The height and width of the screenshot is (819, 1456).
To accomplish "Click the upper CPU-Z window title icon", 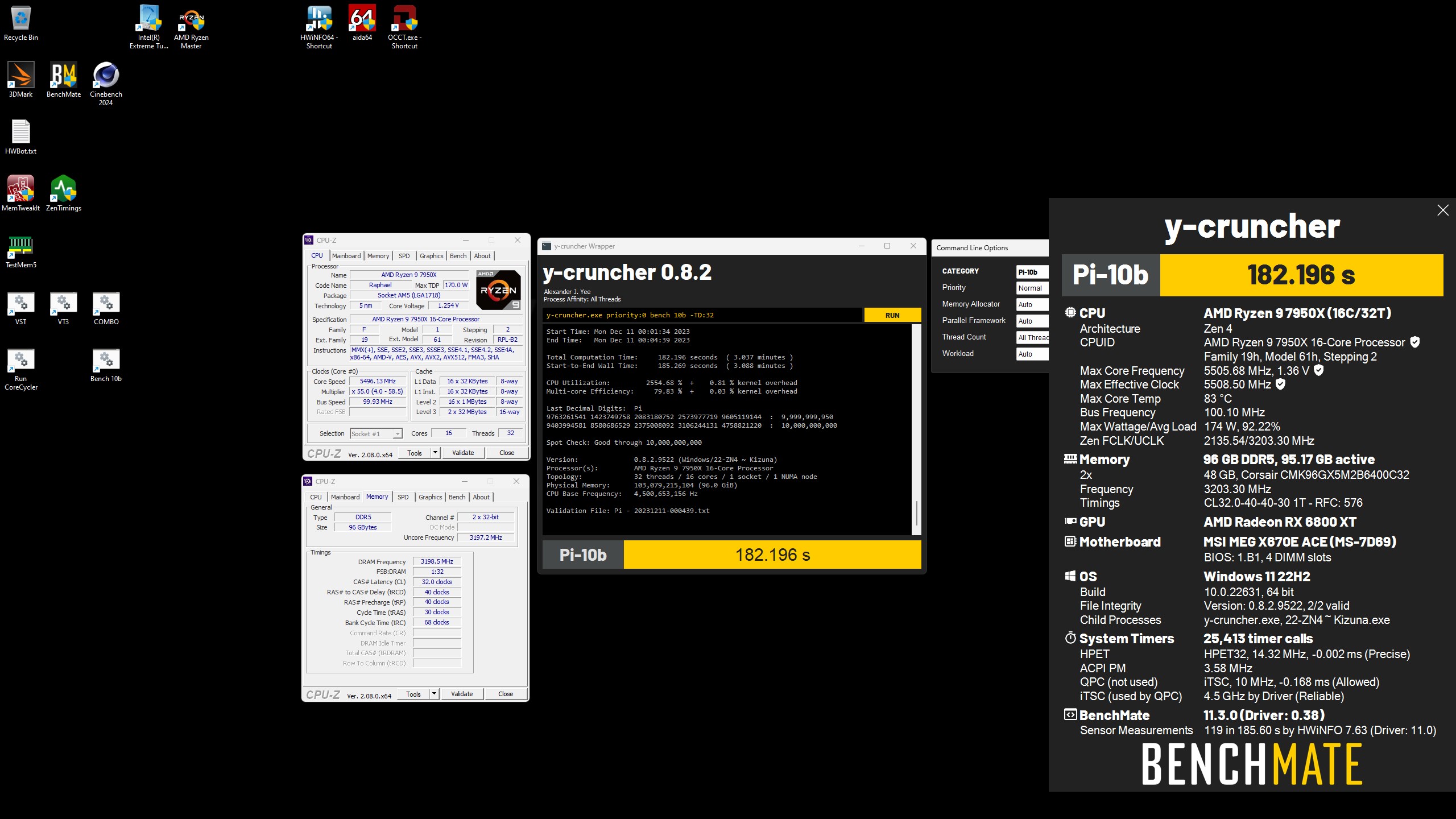I will tap(309, 240).
